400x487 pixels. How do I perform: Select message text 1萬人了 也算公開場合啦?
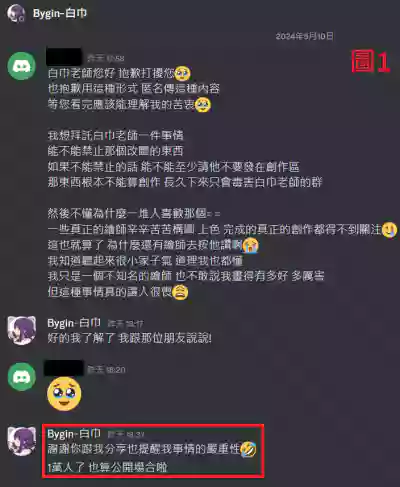pos(107,467)
